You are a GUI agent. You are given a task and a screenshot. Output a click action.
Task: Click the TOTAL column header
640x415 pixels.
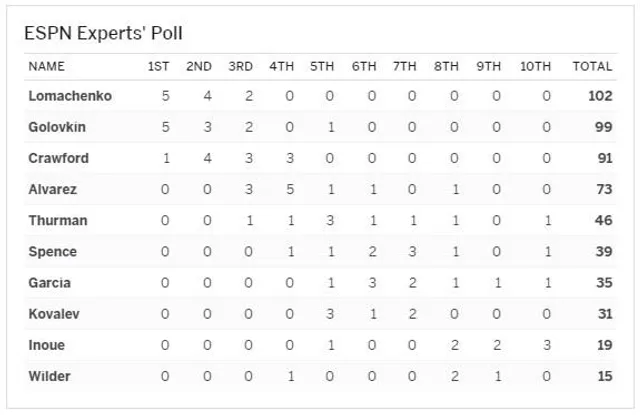tap(592, 67)
